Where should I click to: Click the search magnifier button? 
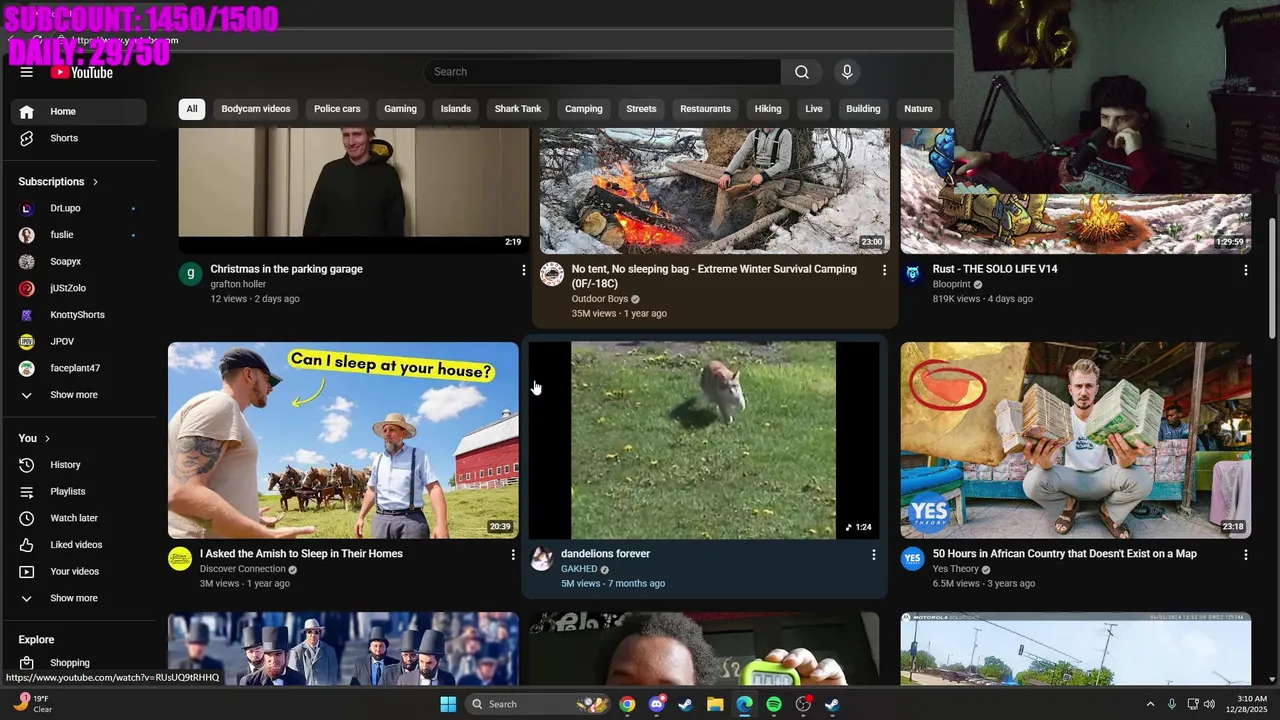pos(802,72)
